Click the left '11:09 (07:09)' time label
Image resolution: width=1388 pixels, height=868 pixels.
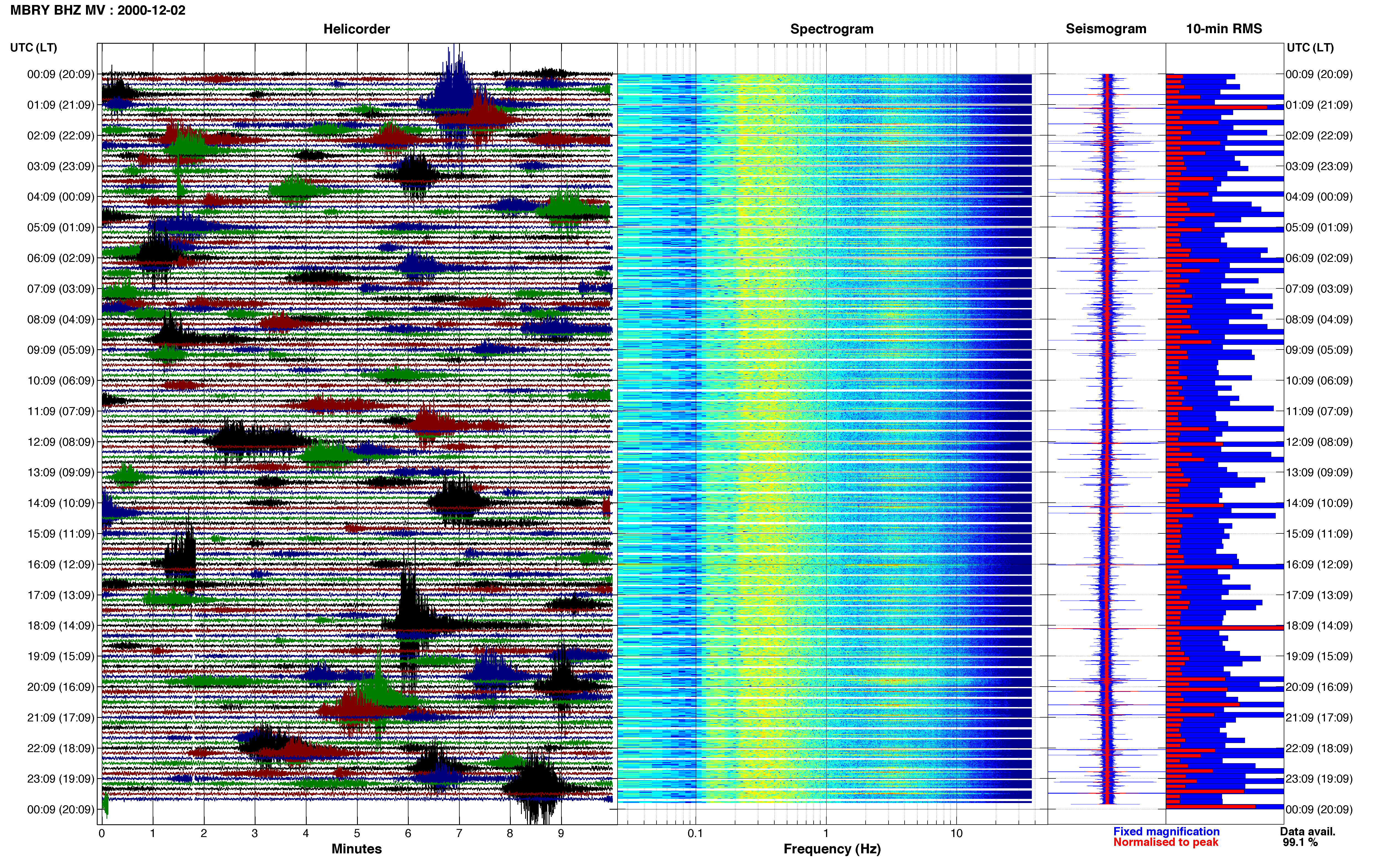(60, 411)
